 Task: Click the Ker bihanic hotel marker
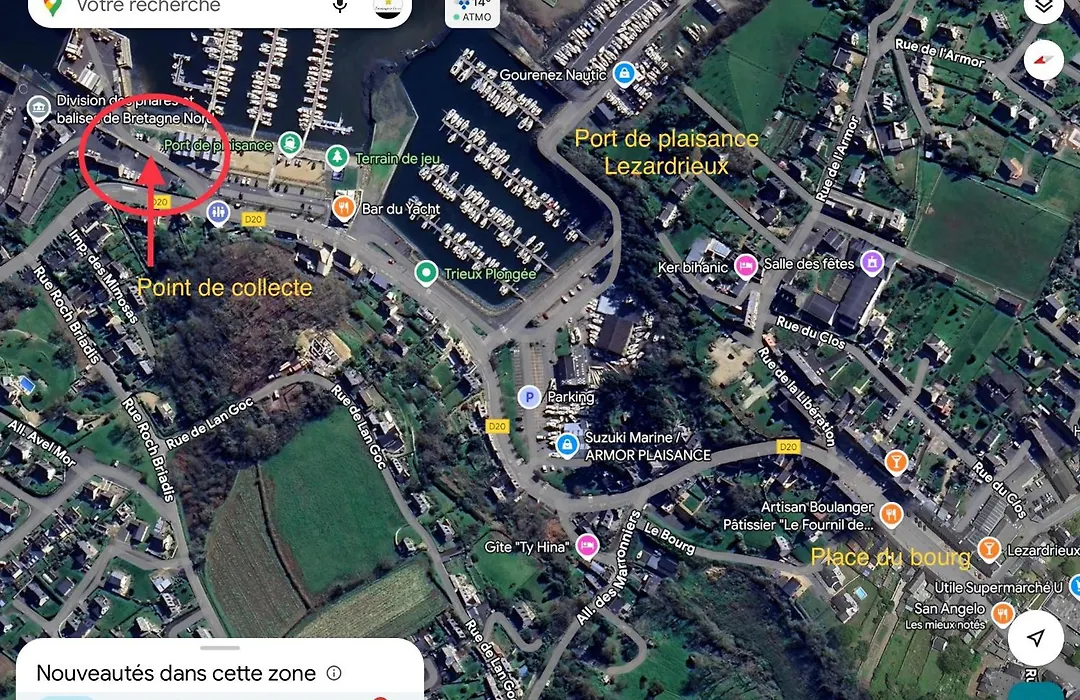(x=745, y=265)
